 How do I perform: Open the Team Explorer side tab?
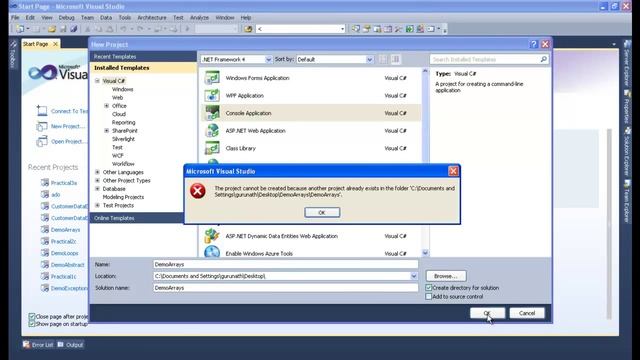pyautogui.click(x=627, y=201)
